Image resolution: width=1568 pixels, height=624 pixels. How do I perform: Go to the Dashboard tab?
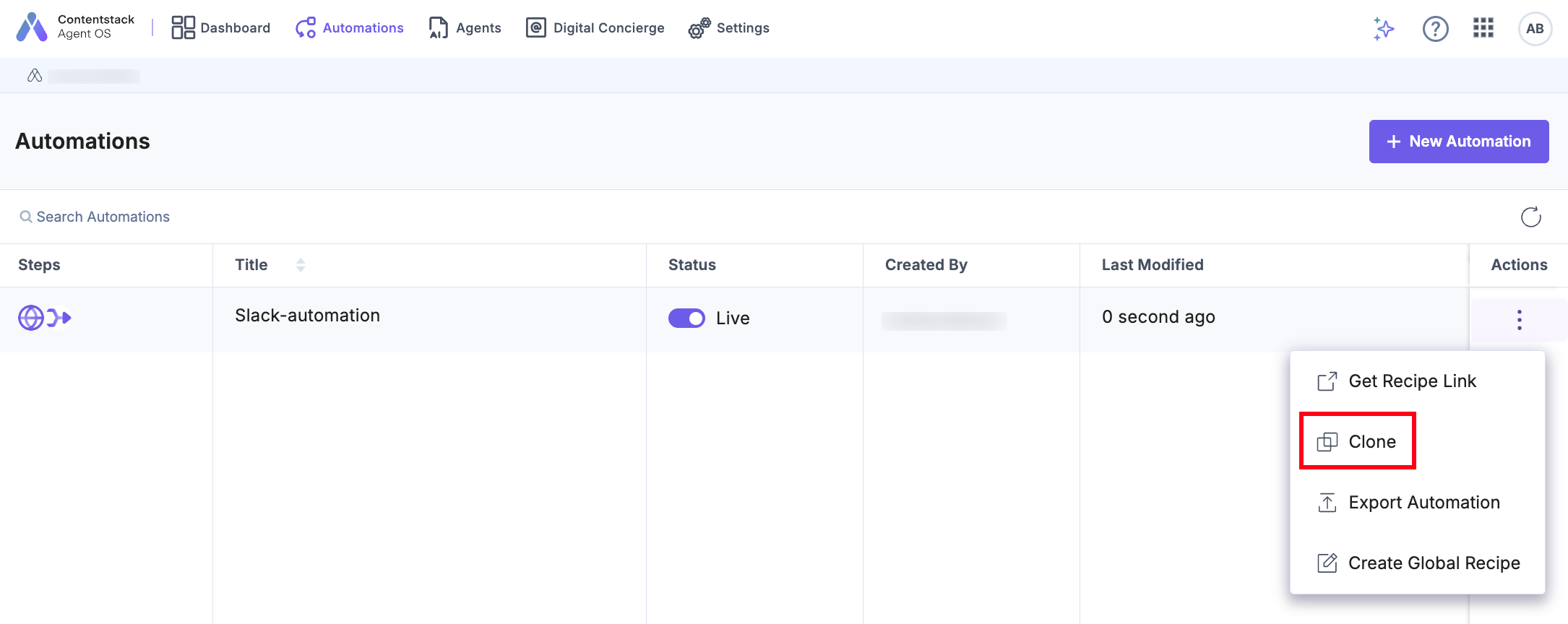point(220,28)
